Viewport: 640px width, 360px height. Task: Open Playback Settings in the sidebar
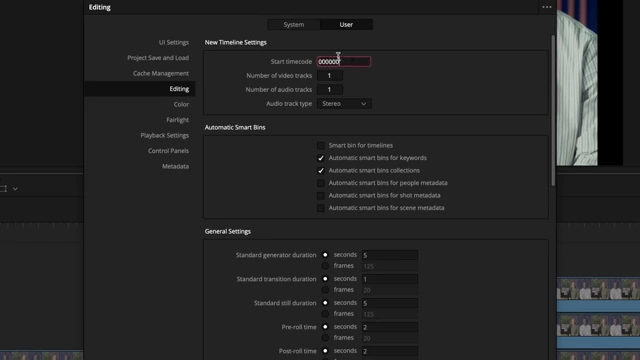pos(164,136)
